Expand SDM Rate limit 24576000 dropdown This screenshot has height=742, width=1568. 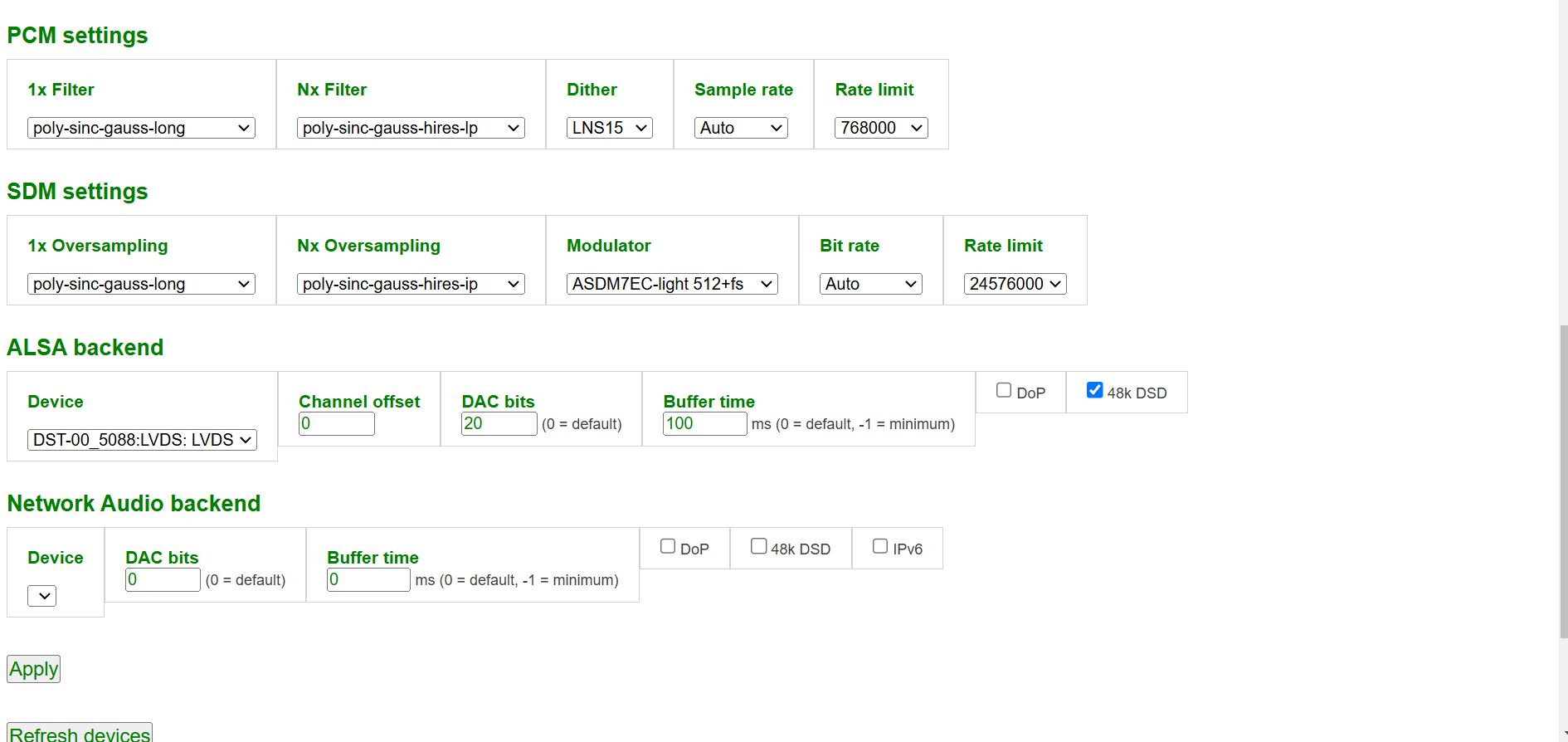[1015, 284]
